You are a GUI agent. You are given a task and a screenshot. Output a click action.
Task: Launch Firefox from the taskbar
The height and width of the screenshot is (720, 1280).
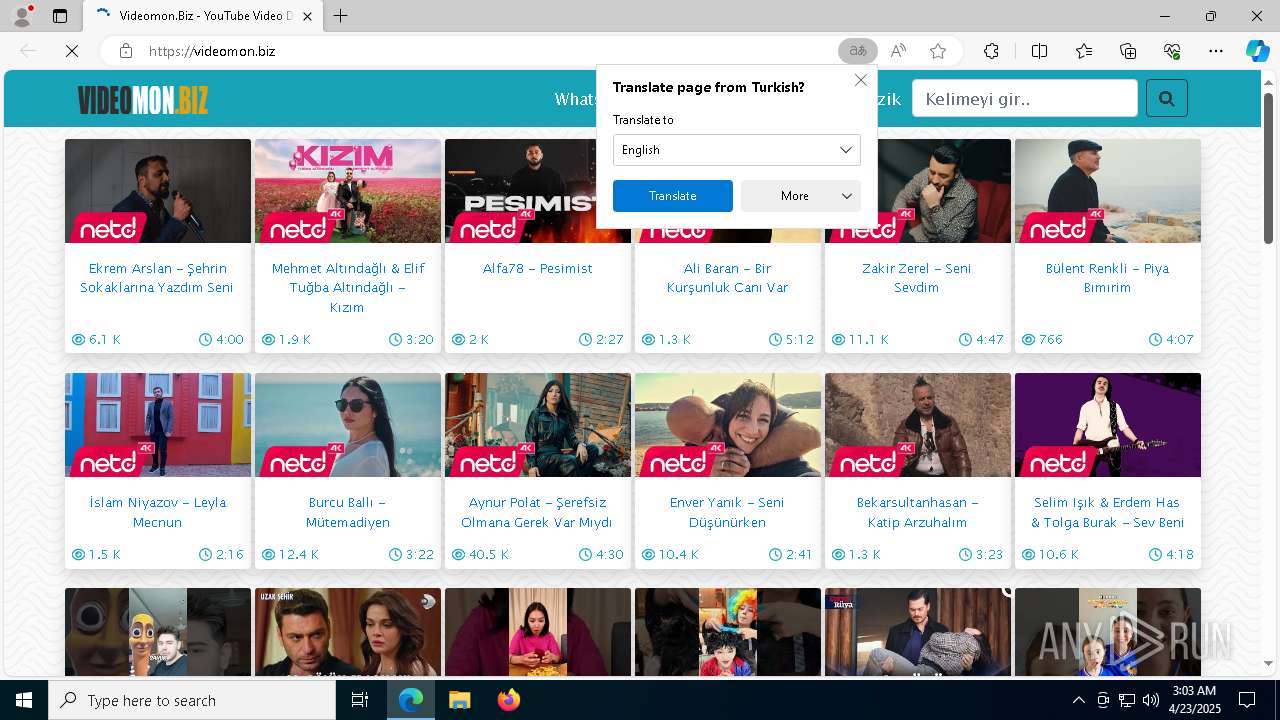click(508, 700)
